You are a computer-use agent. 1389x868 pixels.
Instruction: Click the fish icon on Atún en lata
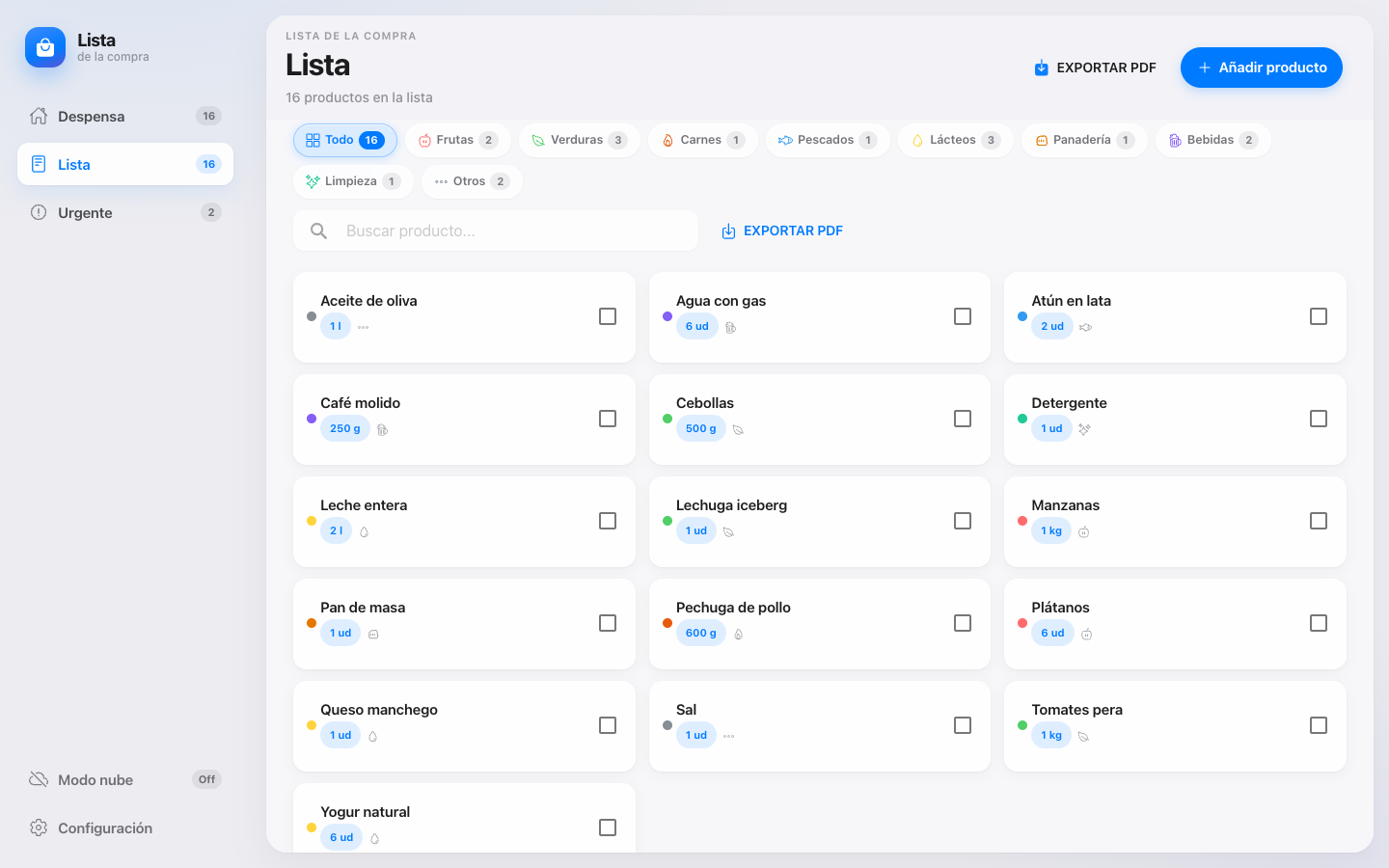1085,327
